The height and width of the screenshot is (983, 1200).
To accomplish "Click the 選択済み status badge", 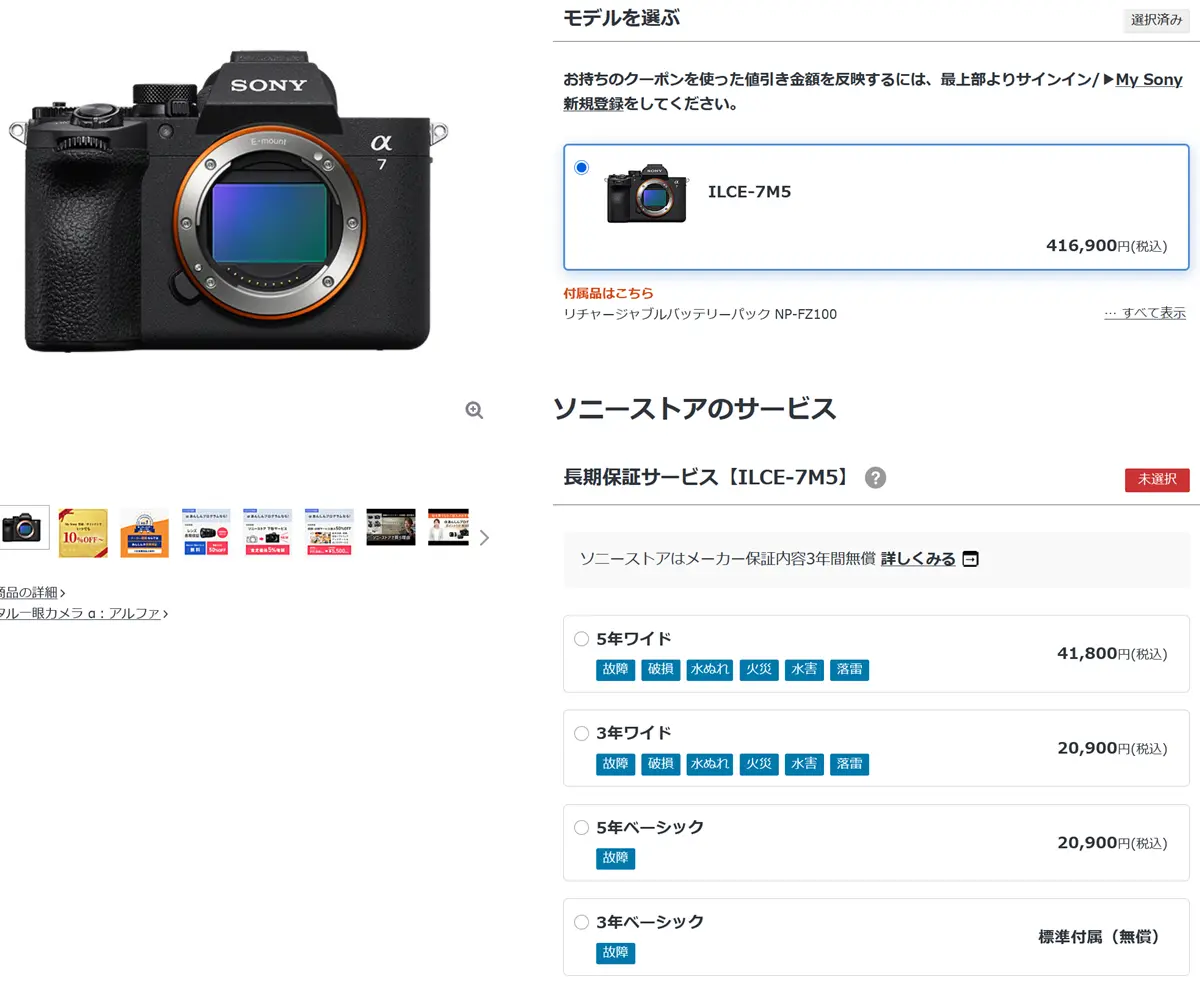I will (1156, 20).
